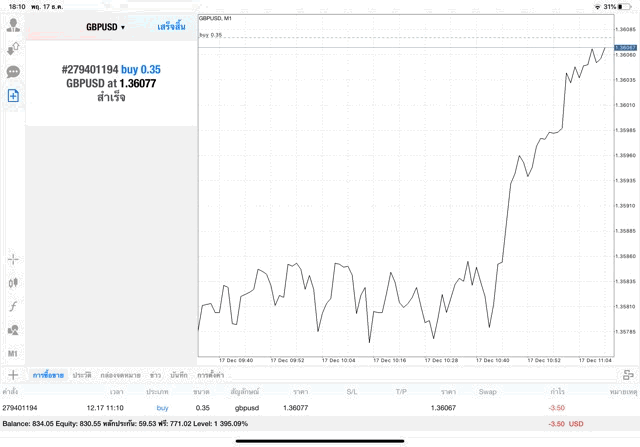Toggle the panel layout icon at right

628,375
